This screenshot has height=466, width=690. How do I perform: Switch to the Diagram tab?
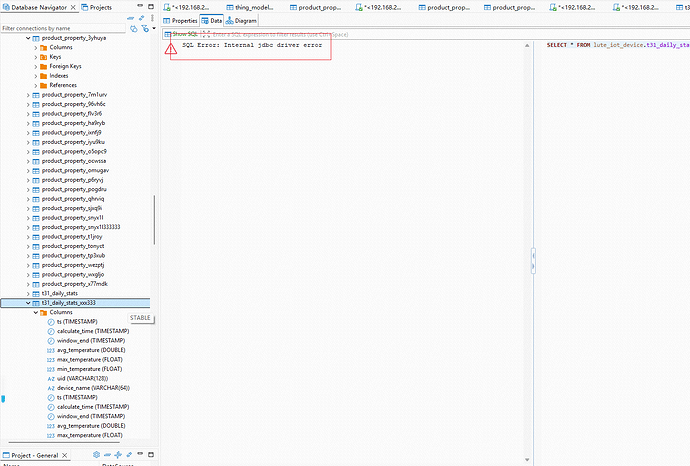tap(242, 20)
